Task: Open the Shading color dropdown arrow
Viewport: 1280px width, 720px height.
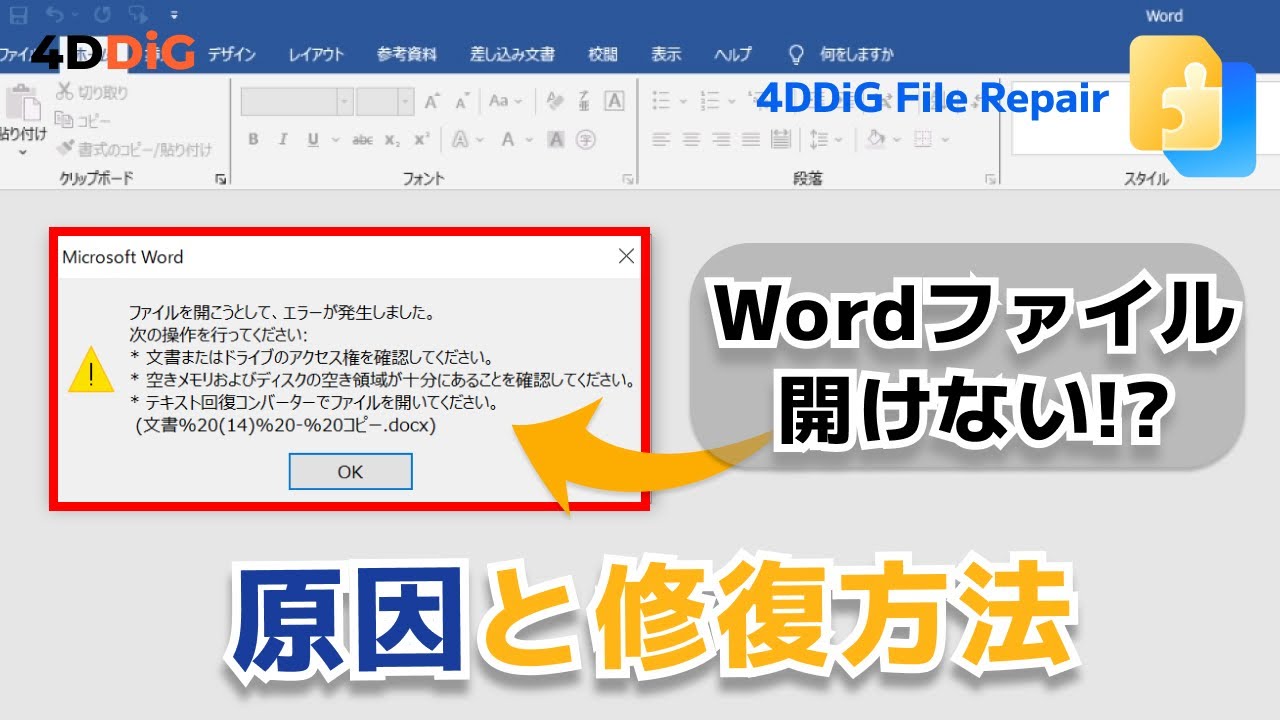Action: (897, 140)
